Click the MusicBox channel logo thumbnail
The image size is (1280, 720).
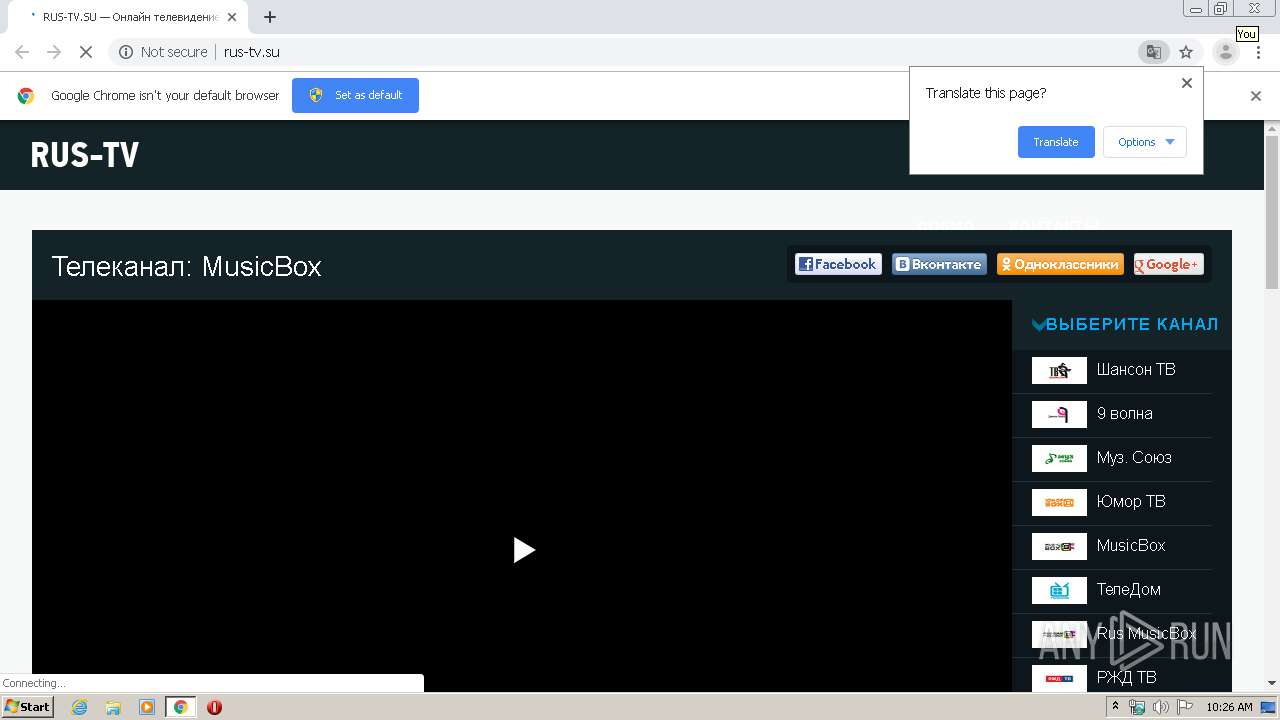(1059, 546)
